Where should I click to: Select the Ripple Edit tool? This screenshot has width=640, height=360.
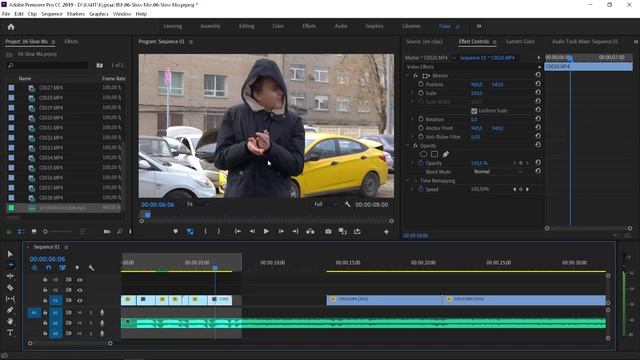[10, 276]
